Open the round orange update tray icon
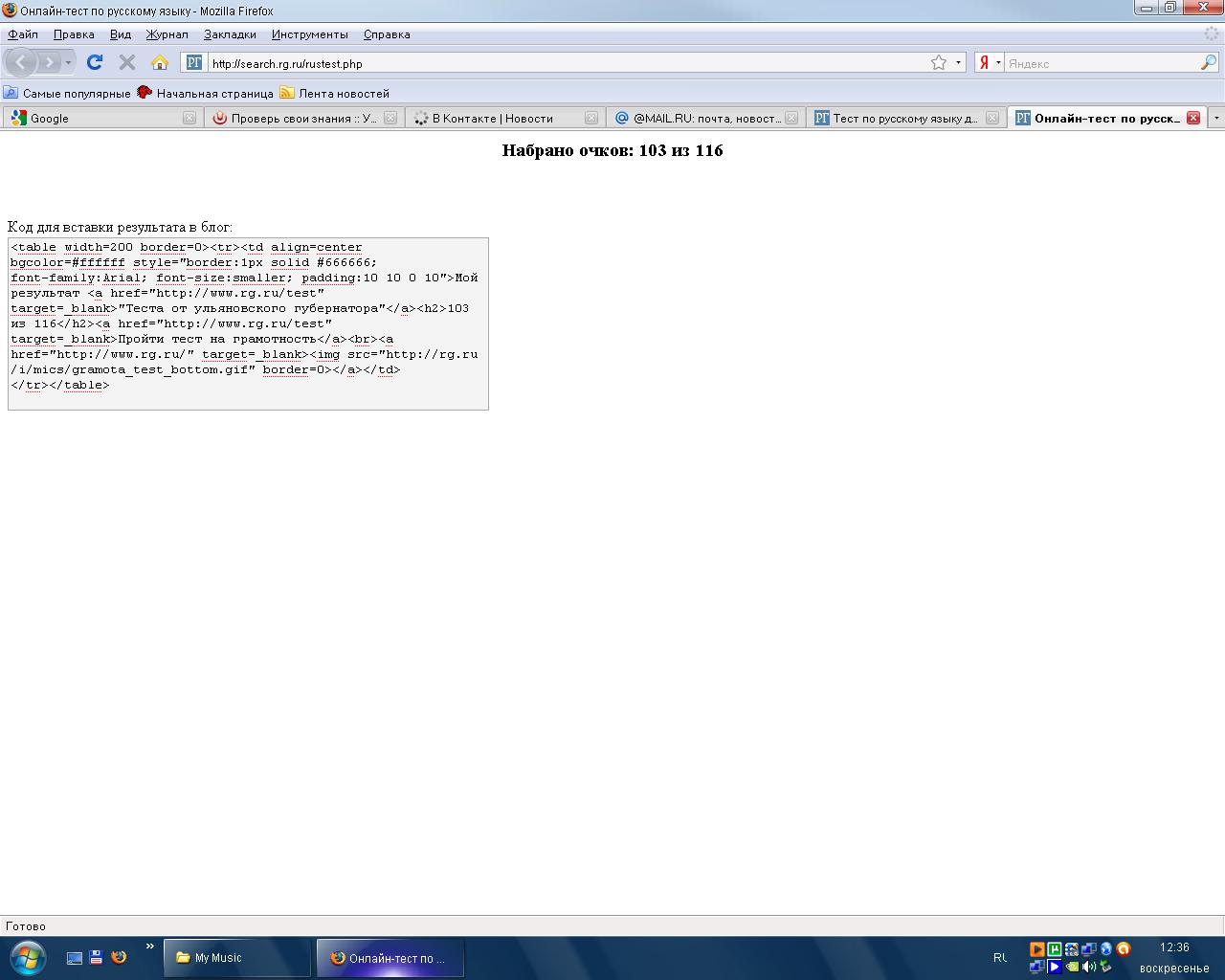This screenshot has height=980, width=1225. [x=1124, y=949]
